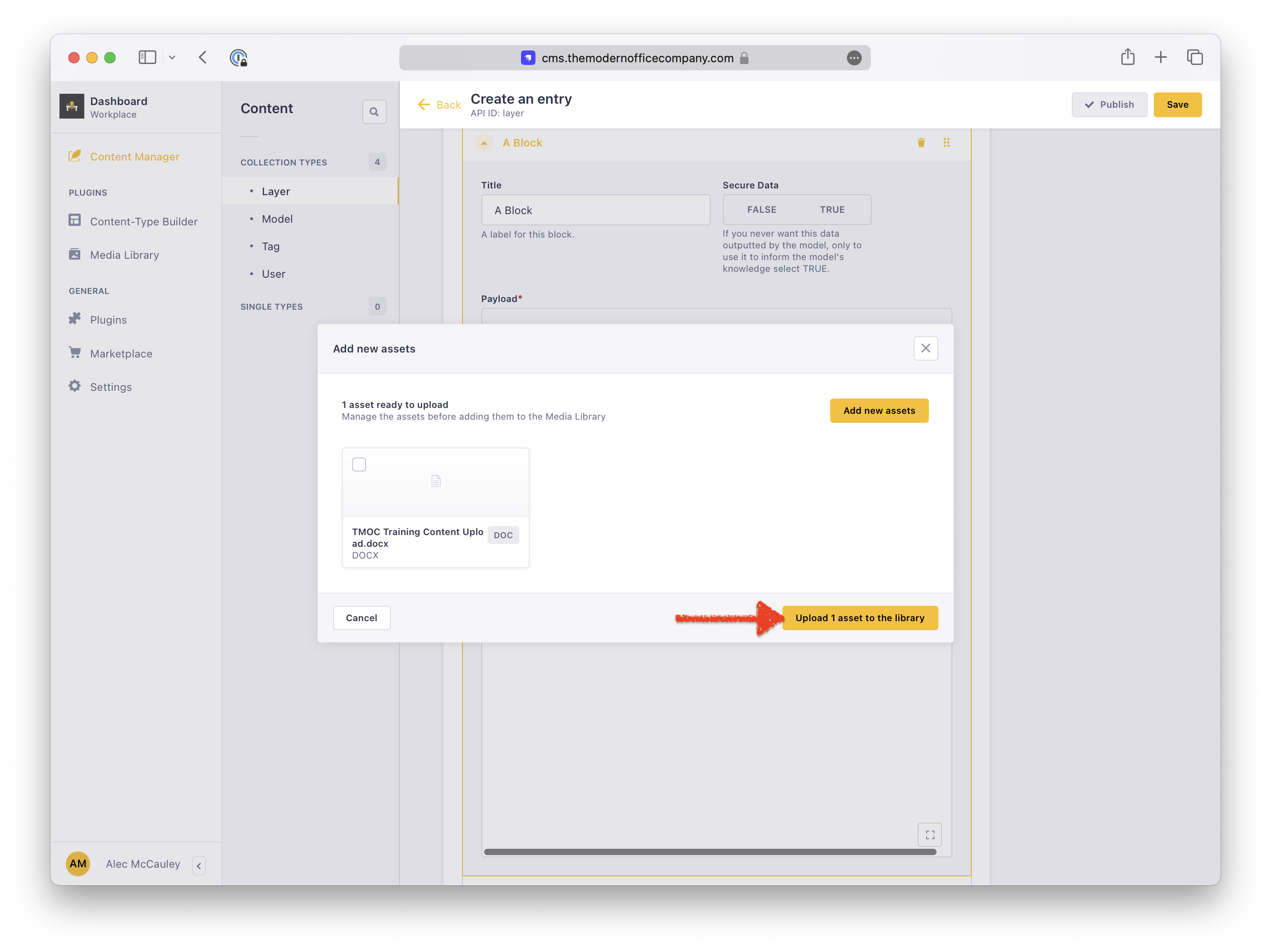Screen dimensions: 1271x952
Task: Click the fullscreen expand icon in Payload editor
Action: pyautogui.click(x=930, y=835)
